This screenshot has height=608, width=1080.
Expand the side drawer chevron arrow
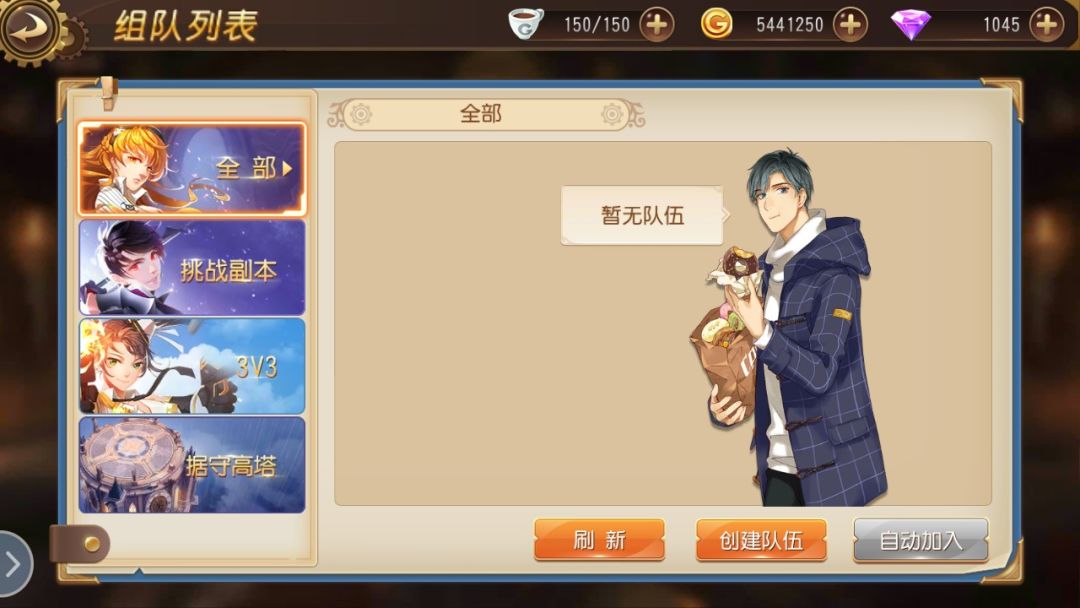click(14, 564)
